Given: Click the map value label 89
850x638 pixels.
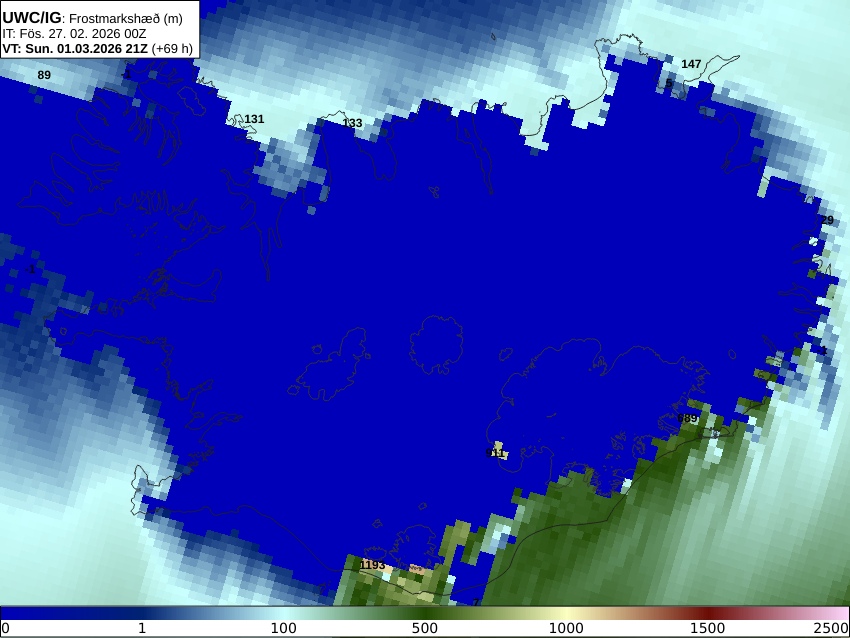Looking at the screenshot, I should click(x=44, y=75).
